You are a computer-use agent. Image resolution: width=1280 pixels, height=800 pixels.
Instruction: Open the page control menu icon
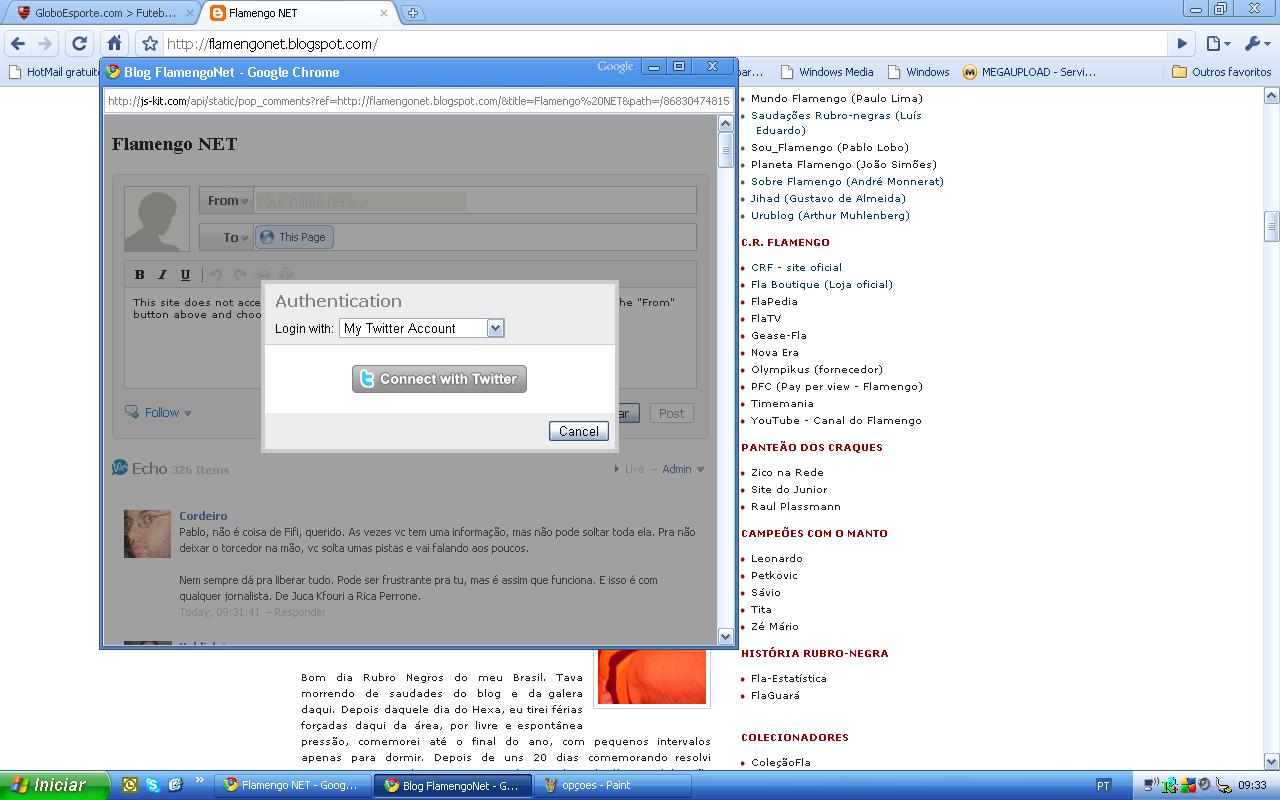(x=1217, y=43)
